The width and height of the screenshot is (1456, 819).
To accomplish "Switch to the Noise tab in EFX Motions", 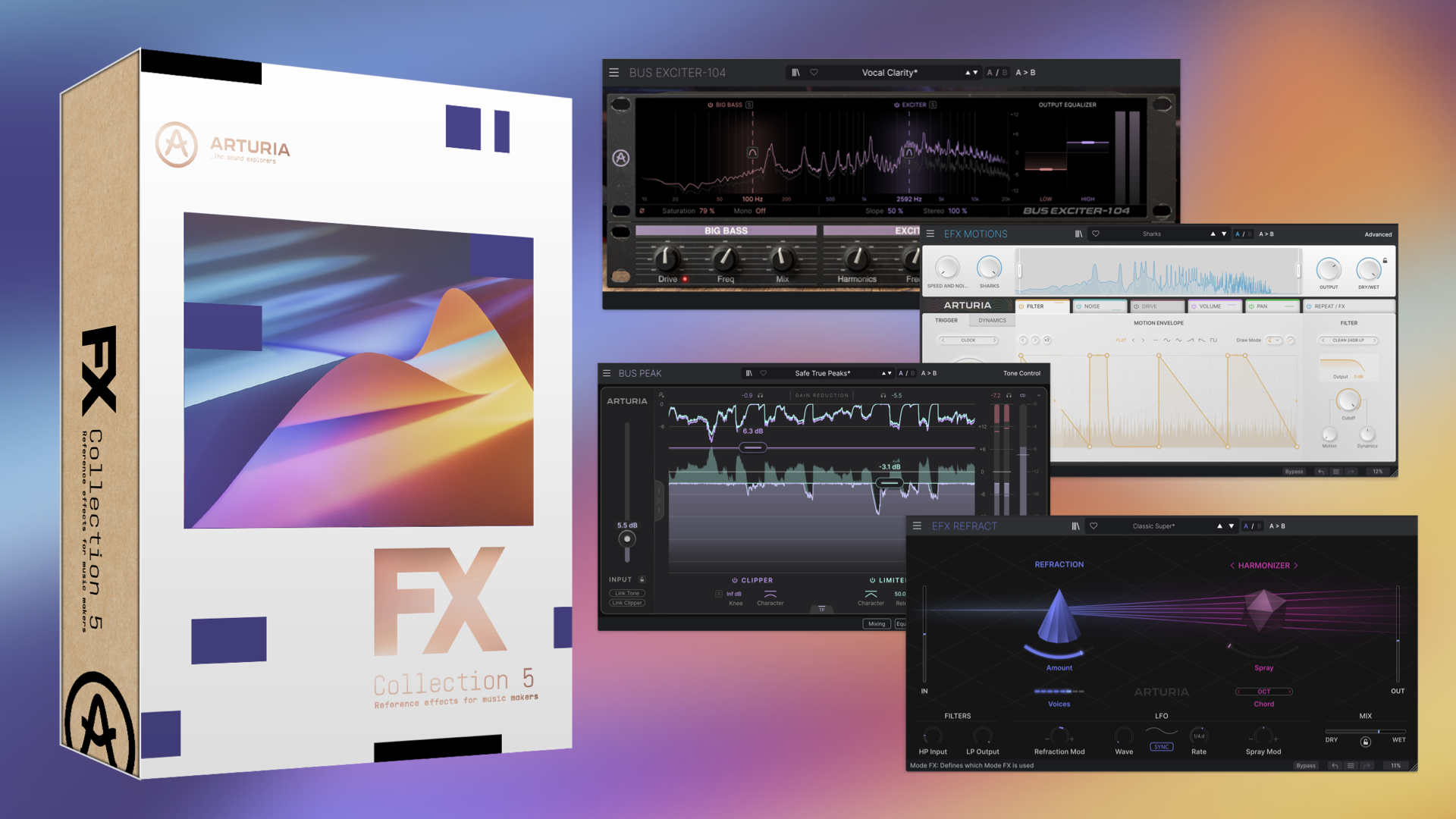I will pyautogui.click(x=1100, y=306).
